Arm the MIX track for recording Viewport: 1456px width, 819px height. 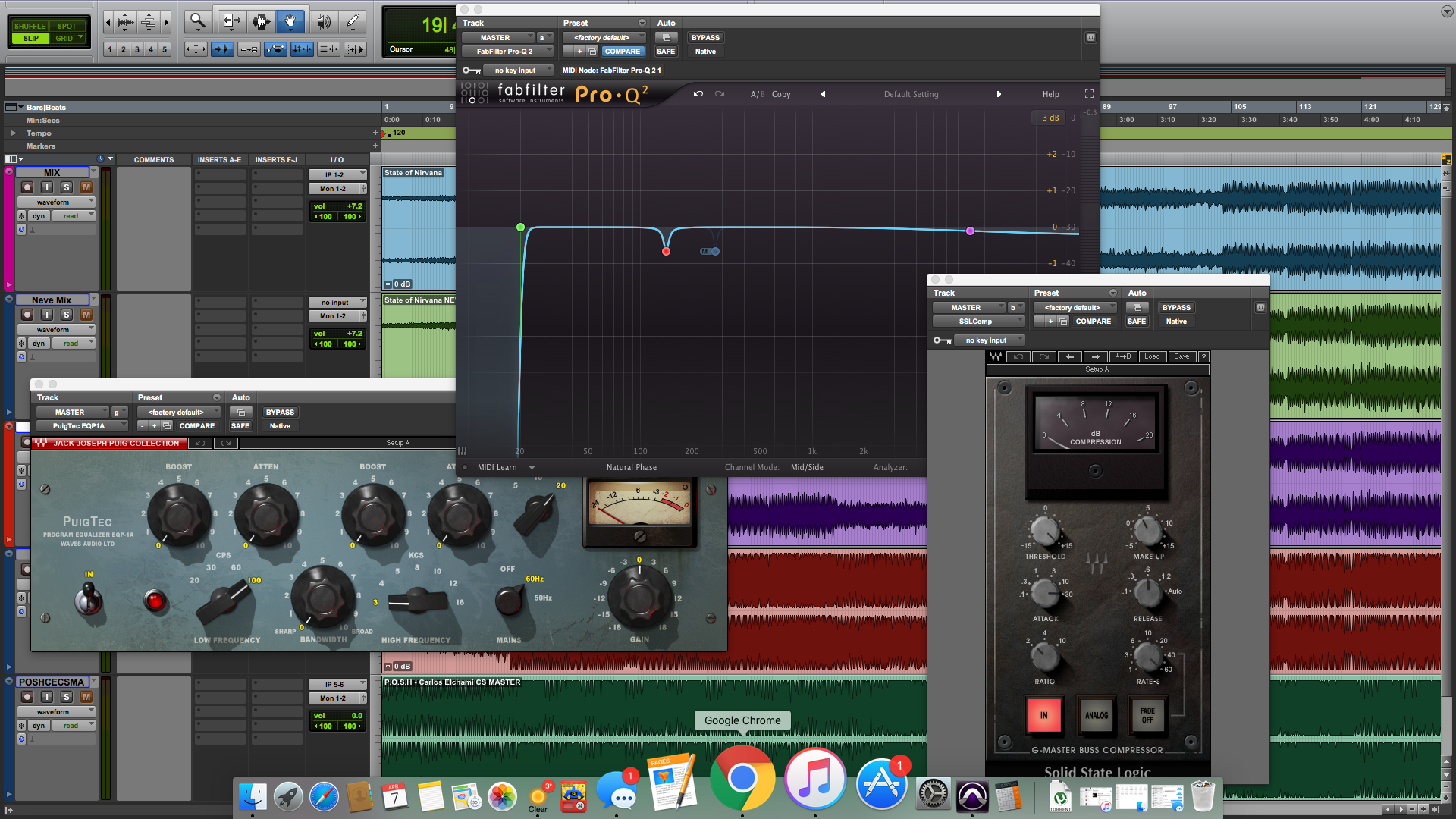(x=27, y=187)
